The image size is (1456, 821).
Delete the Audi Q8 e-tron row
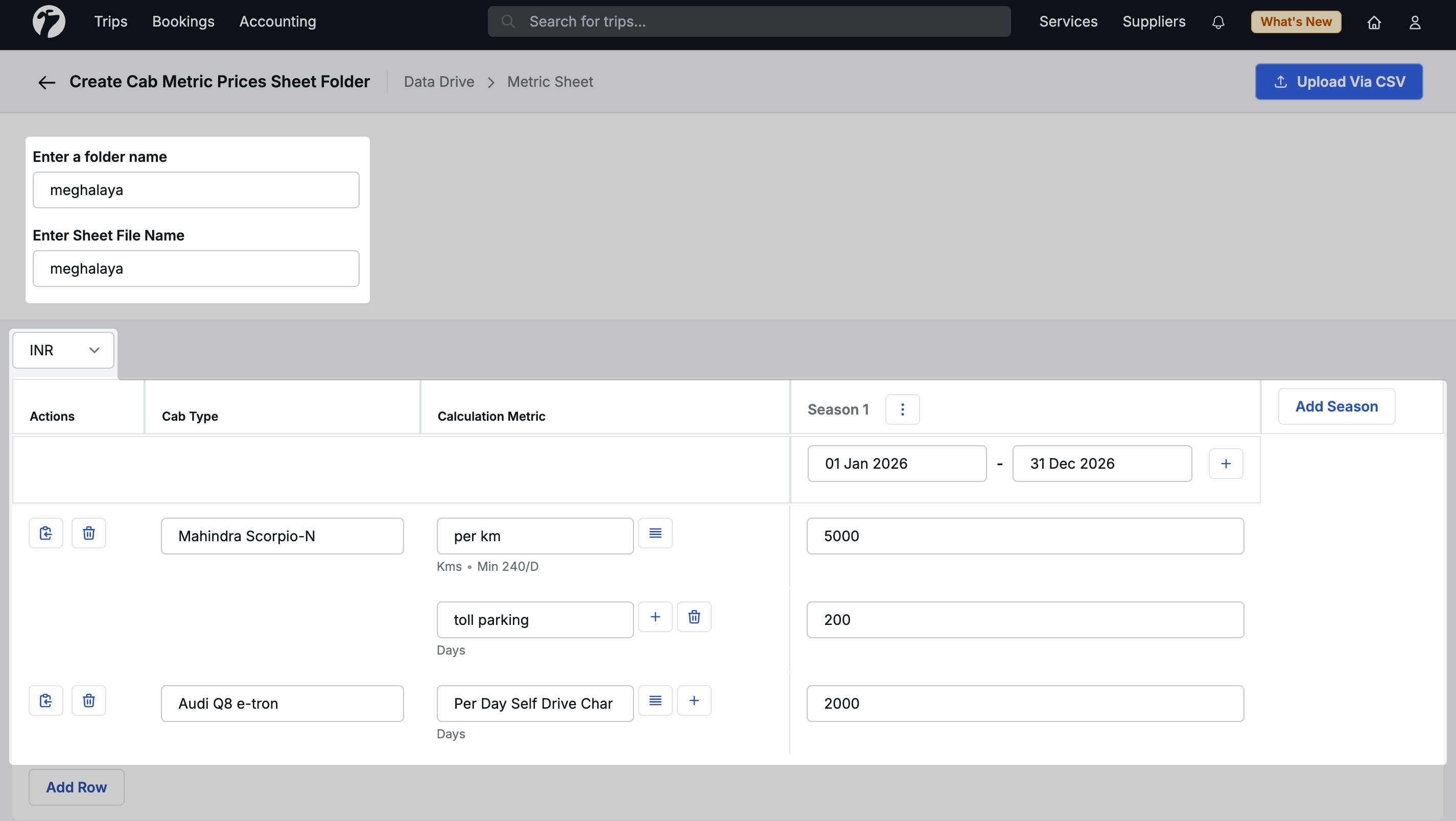click(89, 701)
